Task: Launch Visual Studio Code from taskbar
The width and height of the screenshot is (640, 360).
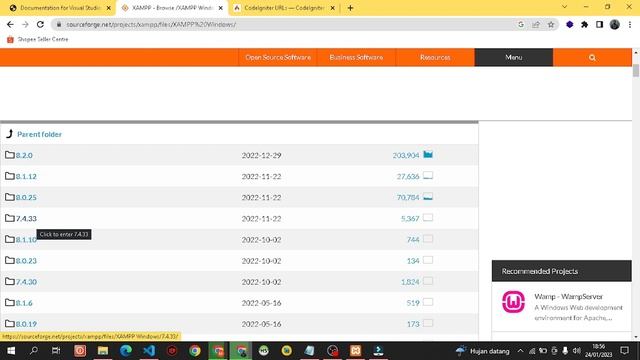Action: point(149,351)
